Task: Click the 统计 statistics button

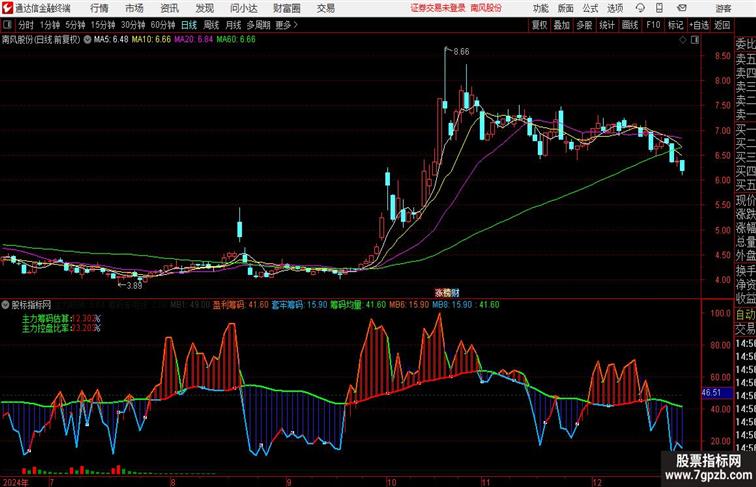Action: (x=607, y=25)
